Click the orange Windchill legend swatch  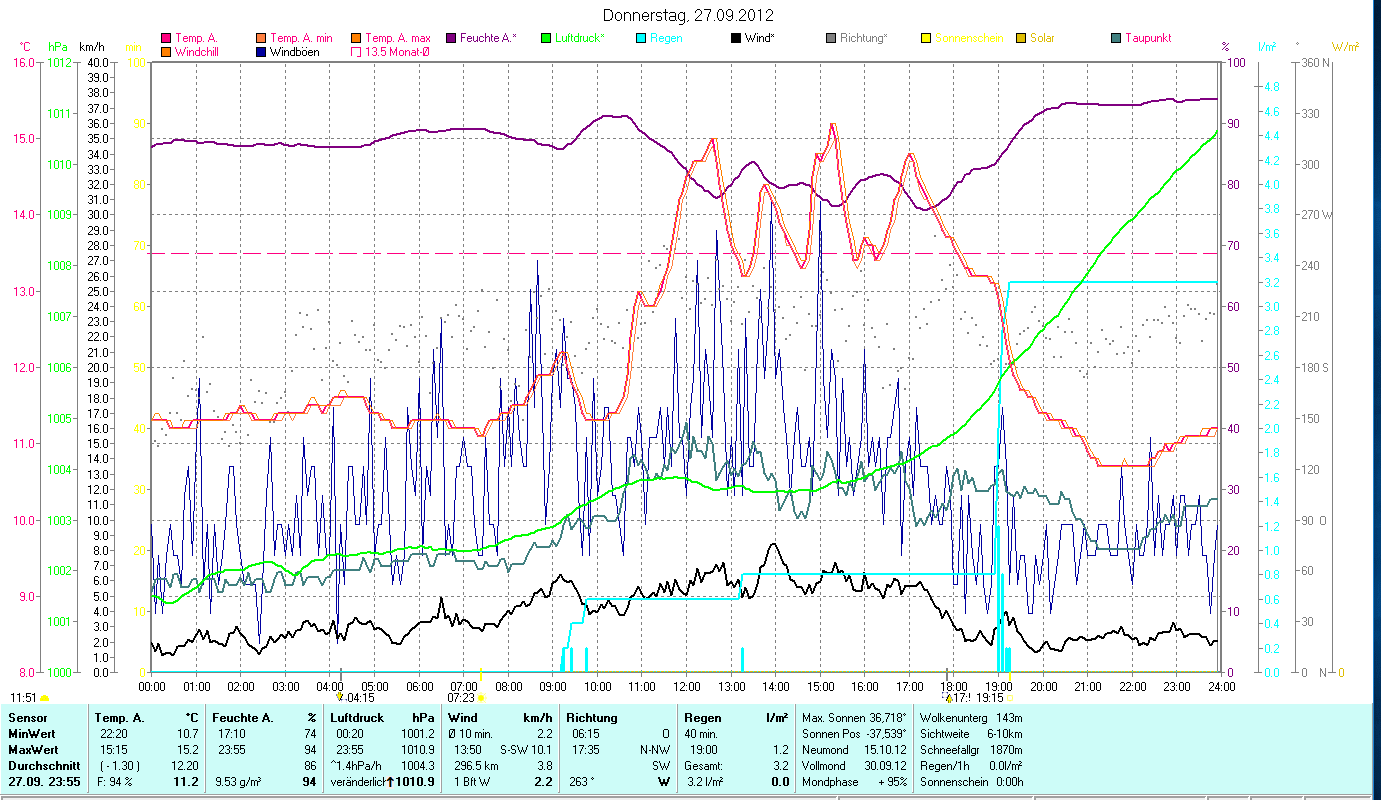pos(166,51)
